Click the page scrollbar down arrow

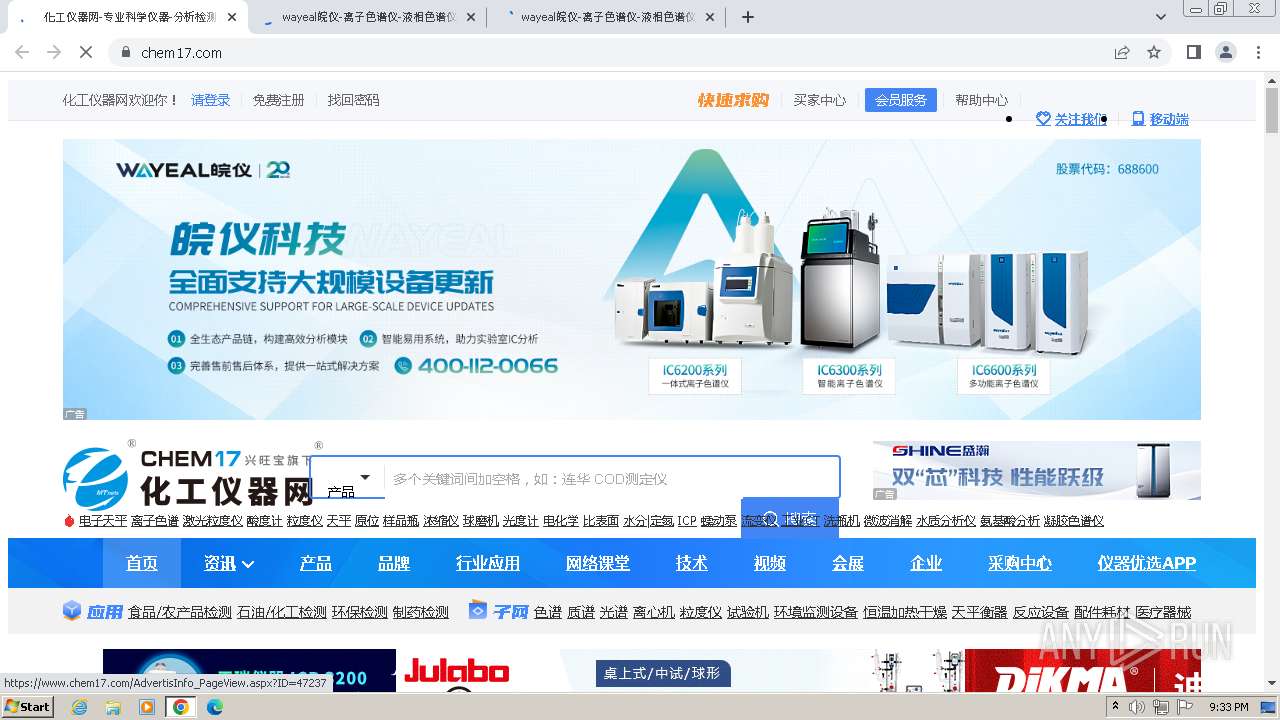(1271, 684)
